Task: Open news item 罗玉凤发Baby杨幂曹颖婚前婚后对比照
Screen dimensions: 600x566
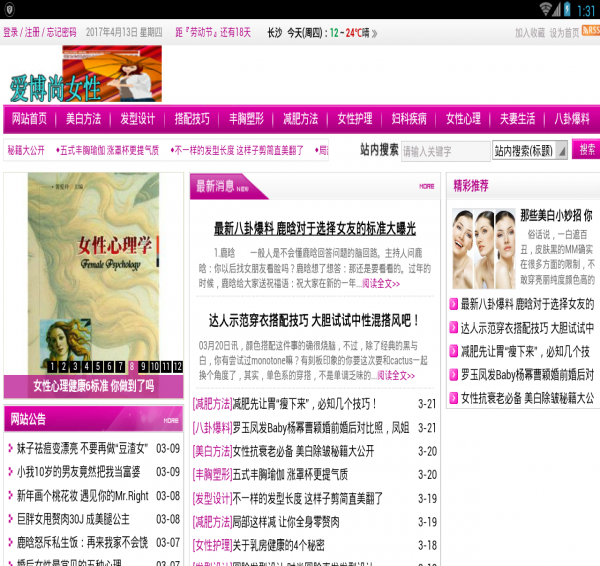Action: tap(321, 428)
